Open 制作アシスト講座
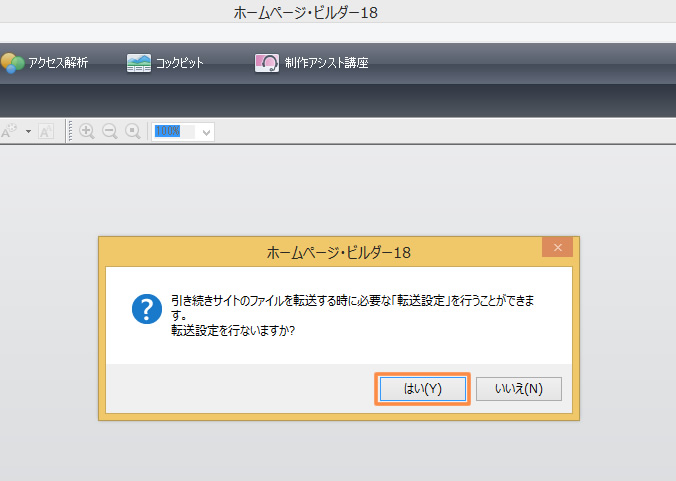676x481 pixels. [x=311, y=63]
